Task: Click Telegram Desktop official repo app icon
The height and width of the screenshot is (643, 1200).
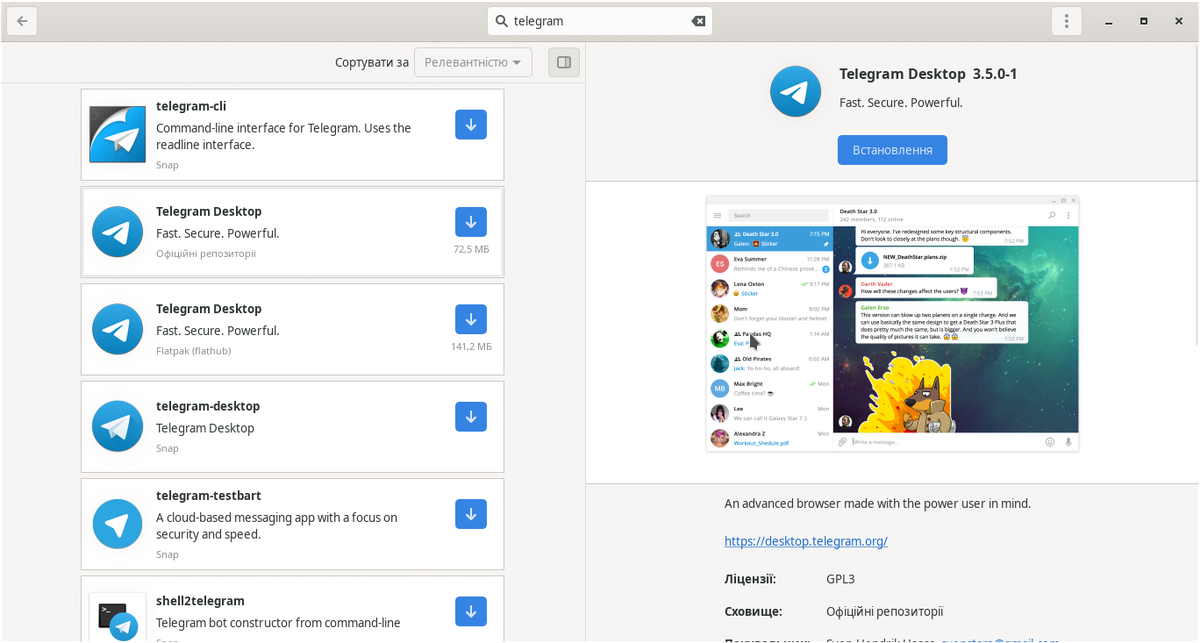Action: (x=117, y=232)
